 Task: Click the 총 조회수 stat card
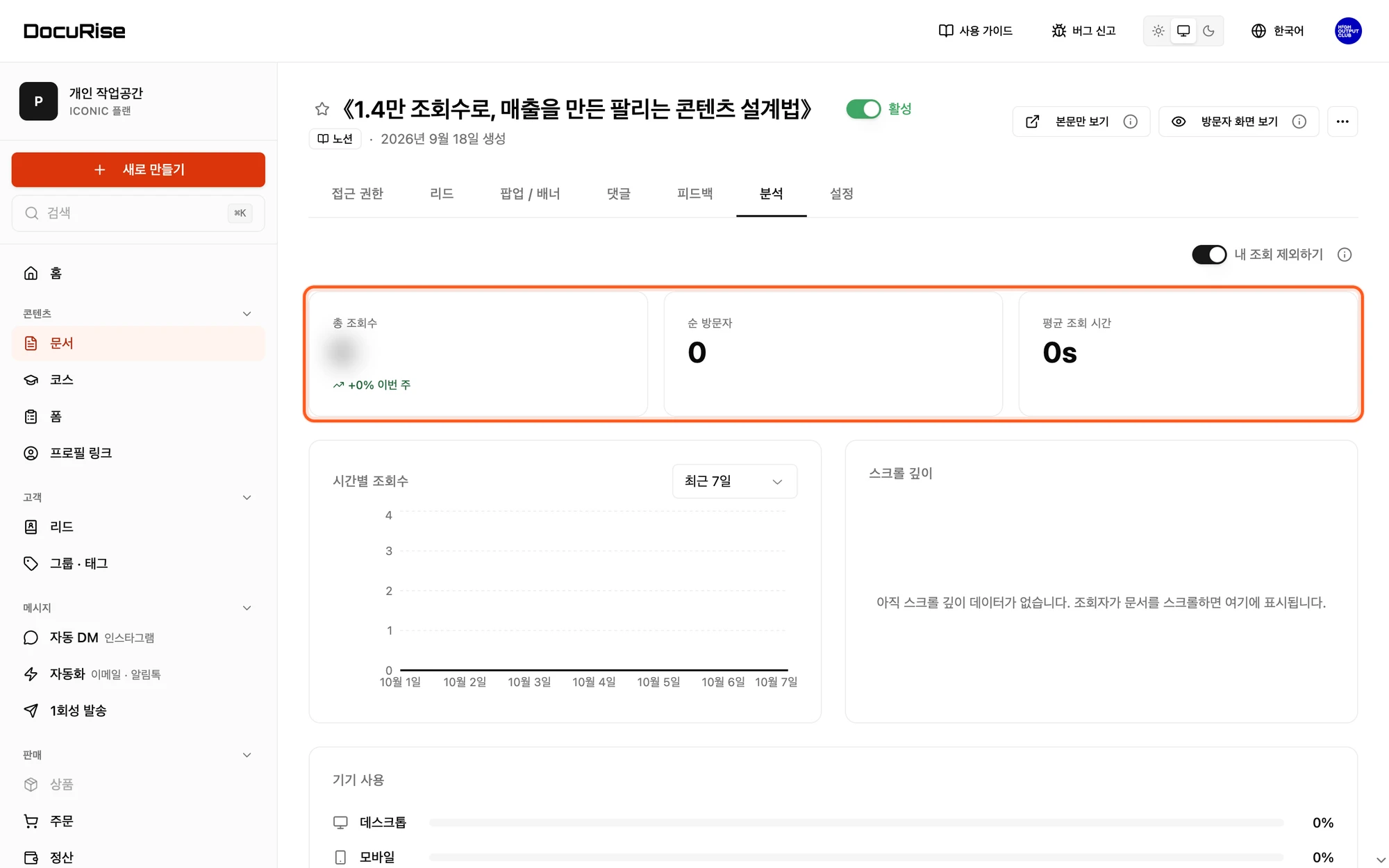click(x=479, y=353)
